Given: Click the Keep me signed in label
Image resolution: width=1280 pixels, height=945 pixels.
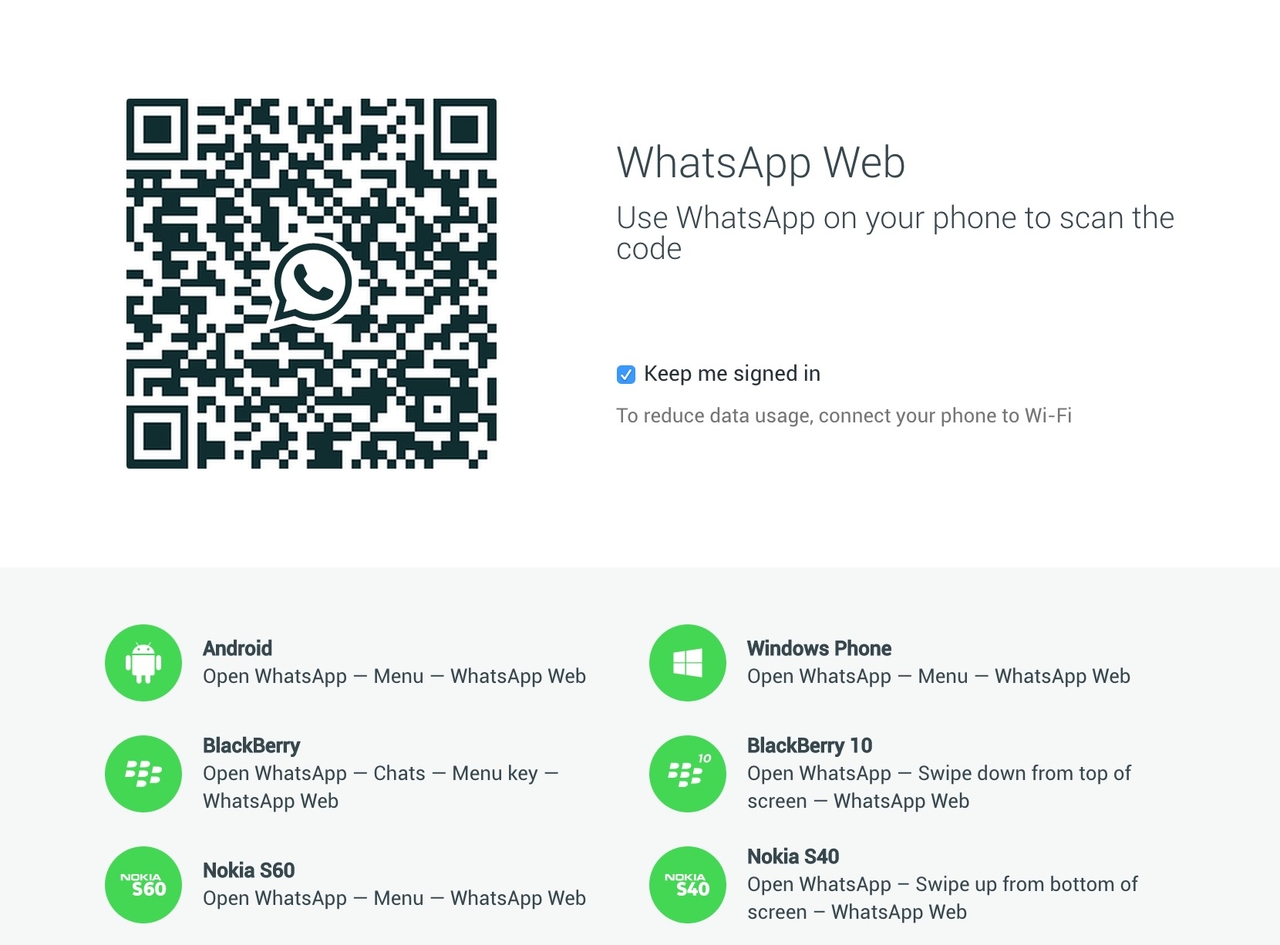Looking at the screenshot, I should click(x=732, y=374).
